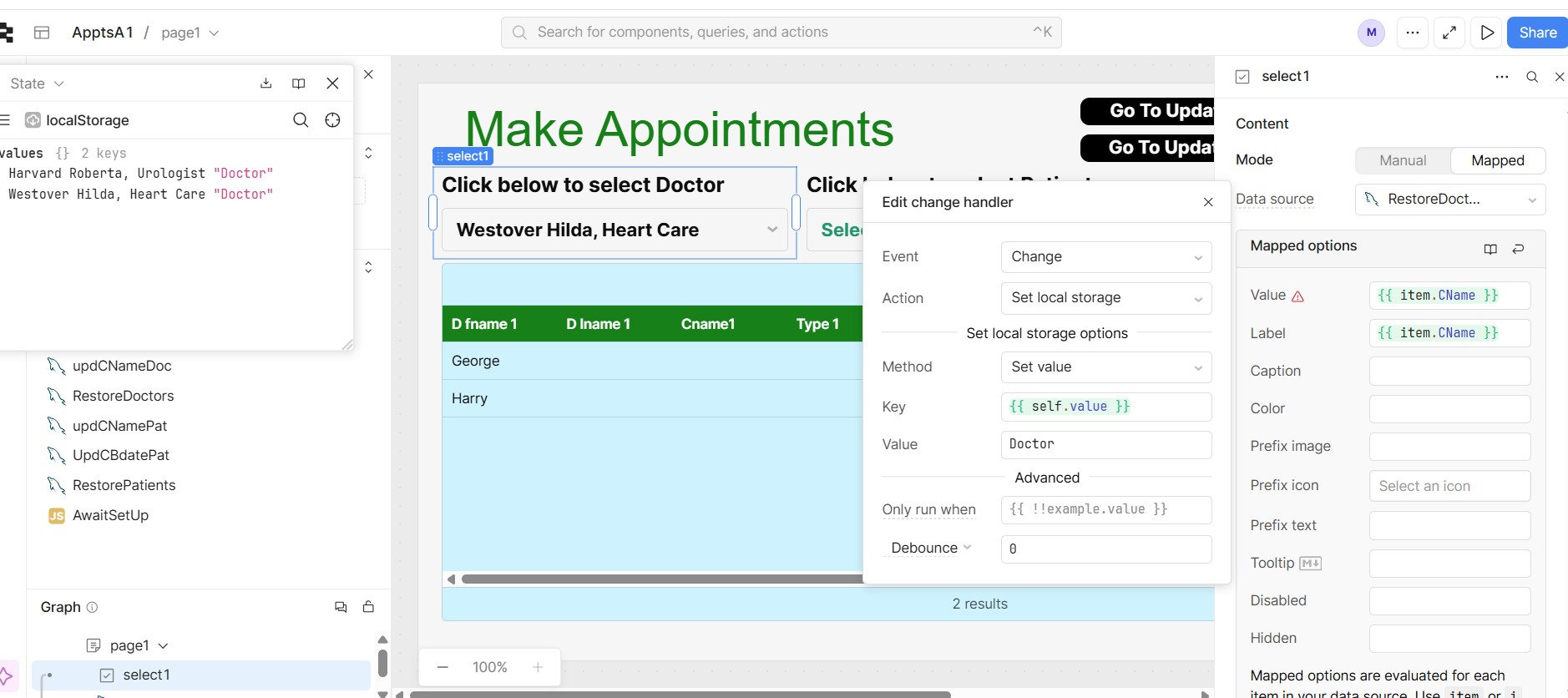Screen dimensions: 1568x698
Task: Click the download icon in State panel
Action: click(x=266, y=83)
